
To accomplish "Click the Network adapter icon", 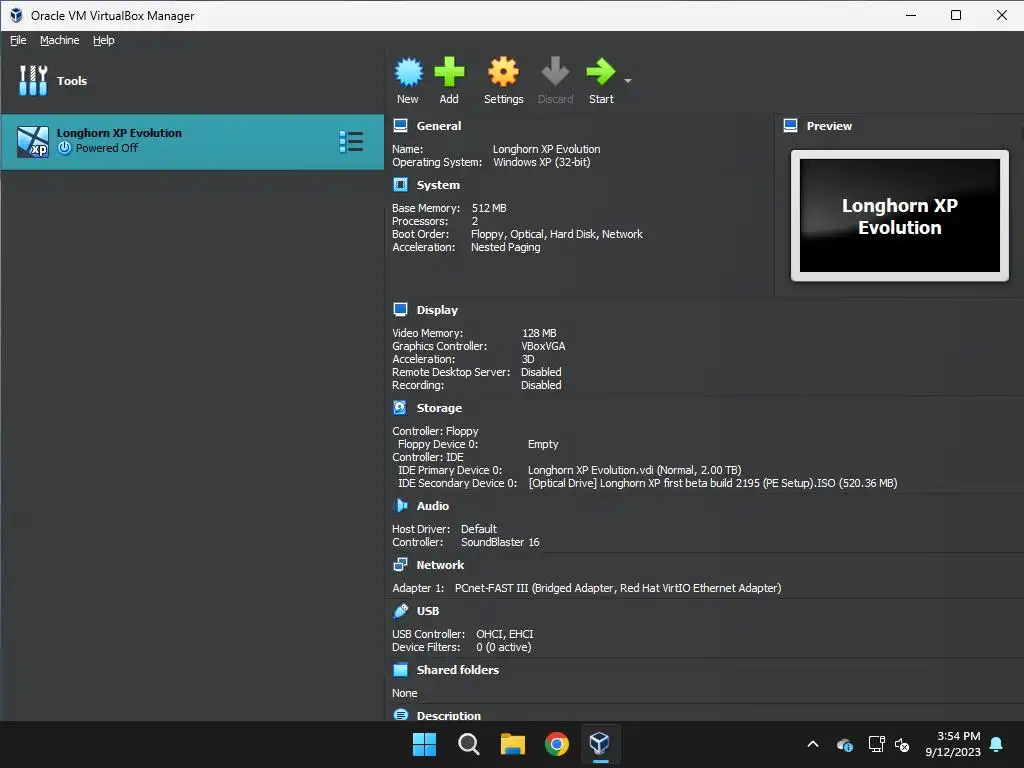I will click(400, 565).
